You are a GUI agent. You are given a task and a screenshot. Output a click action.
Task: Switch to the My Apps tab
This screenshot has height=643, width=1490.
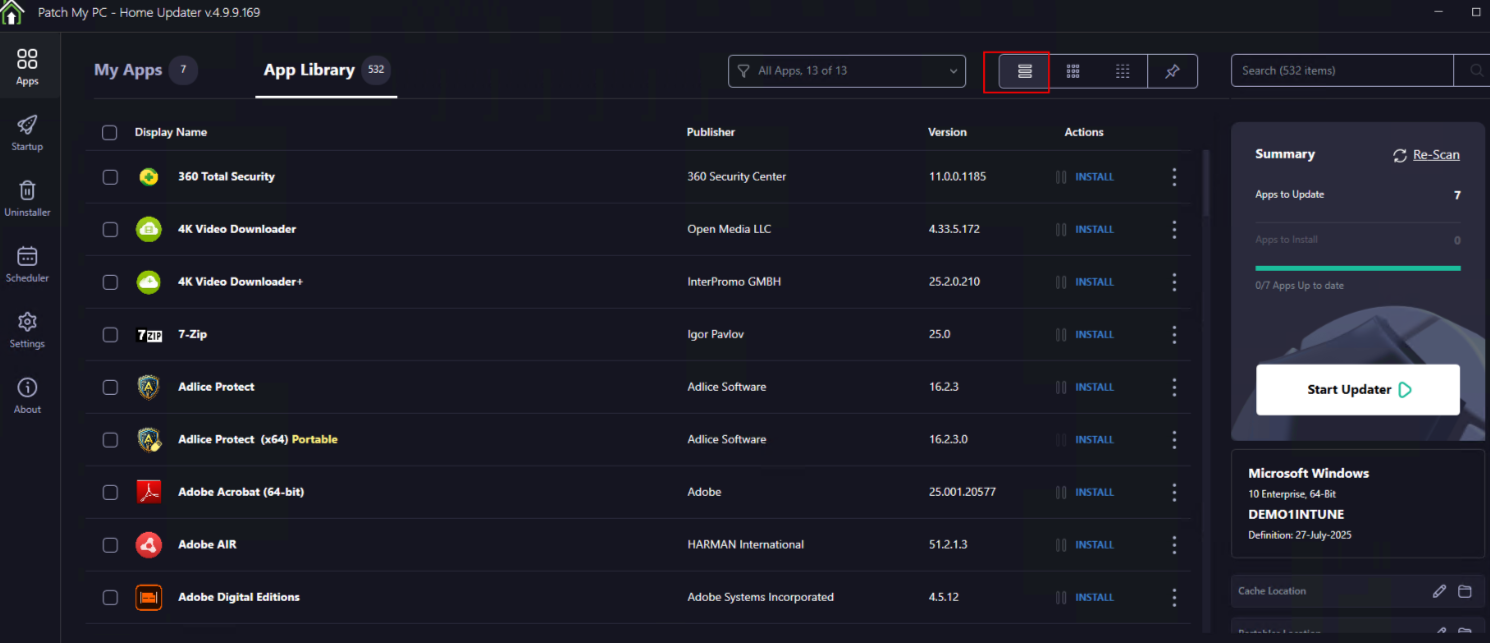coord(128,70)
